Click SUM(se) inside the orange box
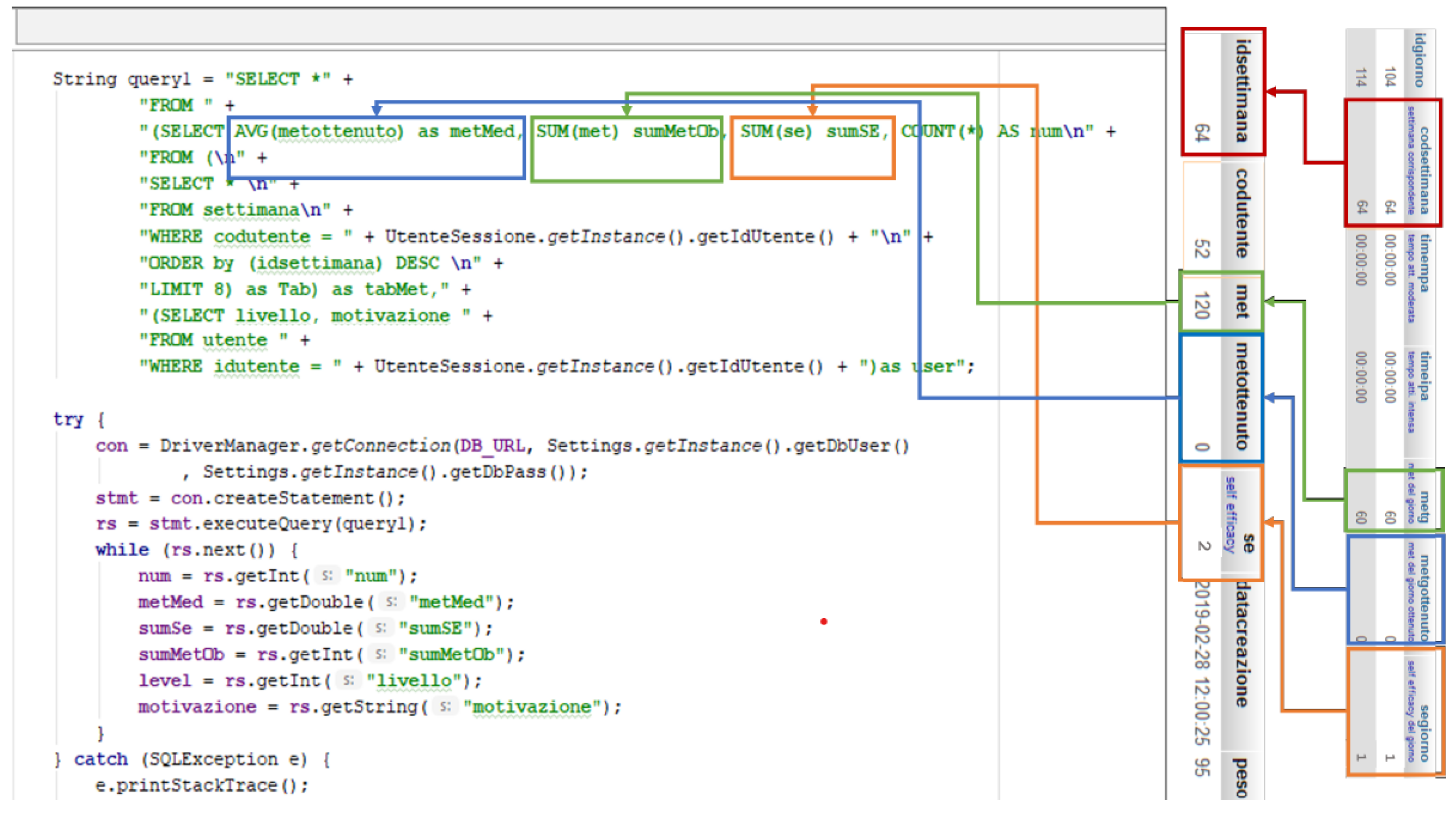This screenshot has height=817, width=1456. click(775, 132)
